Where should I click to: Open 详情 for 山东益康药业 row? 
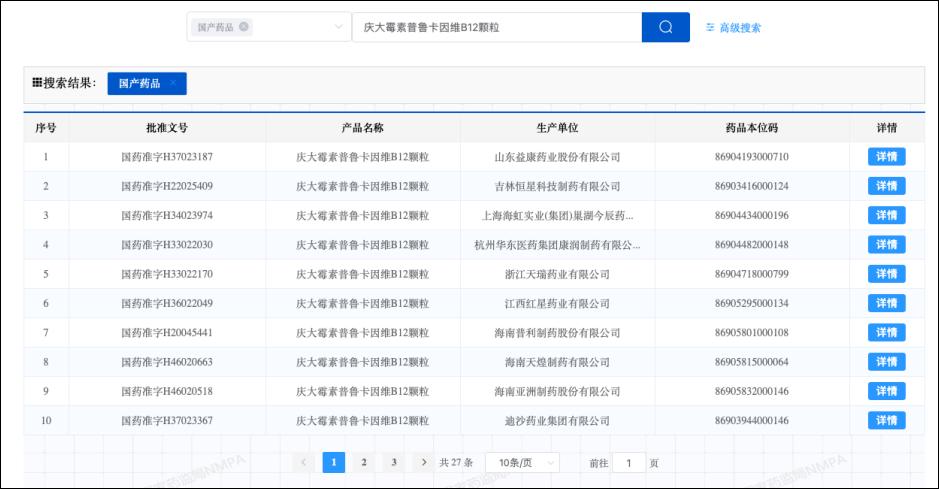coord(886,157)
